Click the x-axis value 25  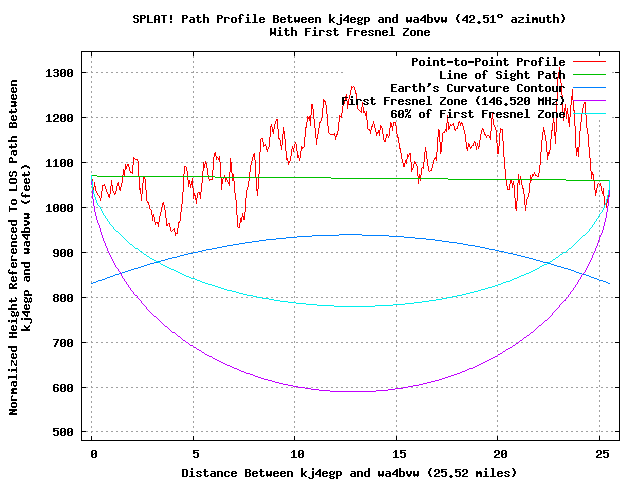point(602,454)
